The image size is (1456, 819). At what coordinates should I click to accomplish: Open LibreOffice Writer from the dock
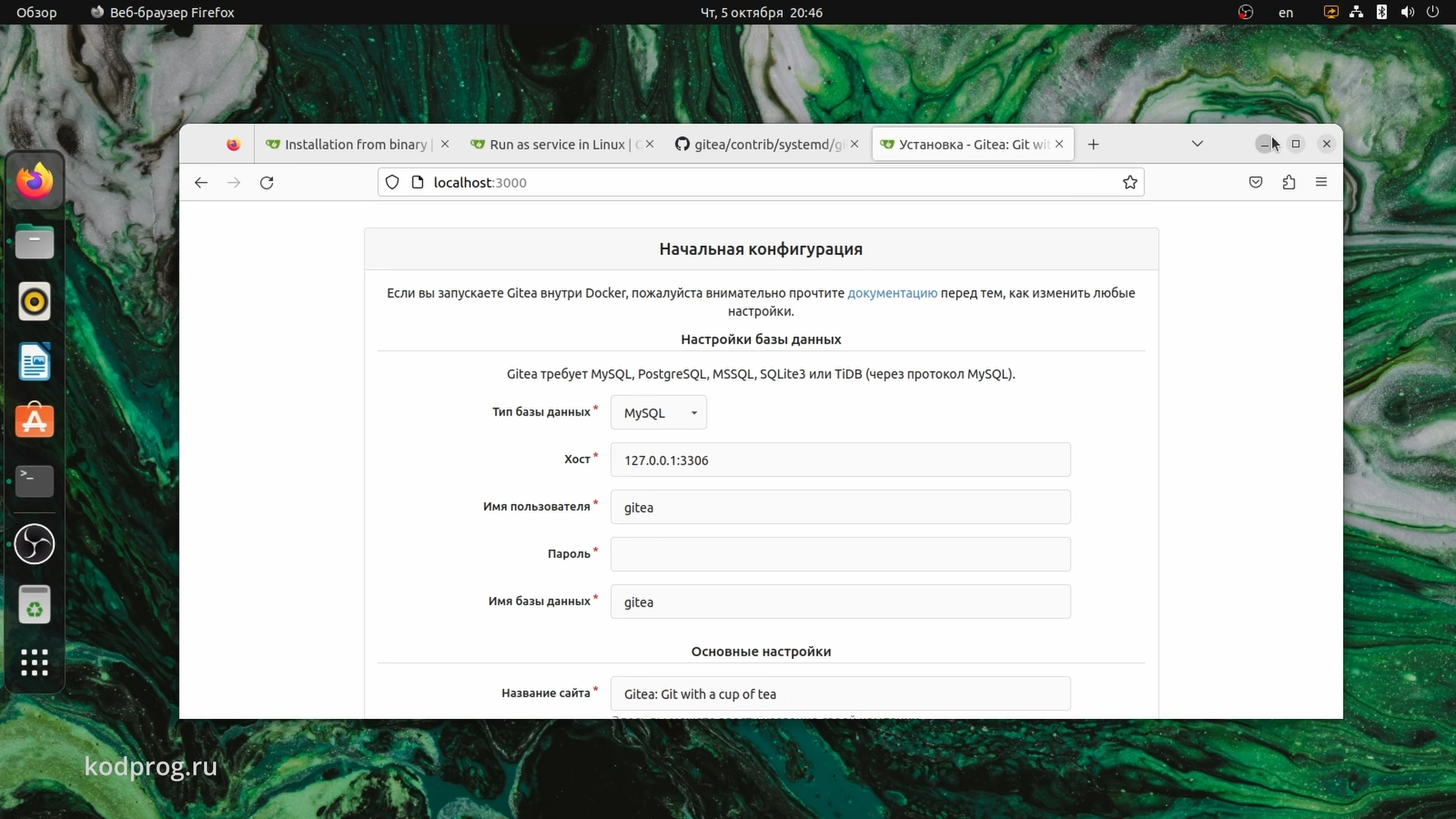35,362
